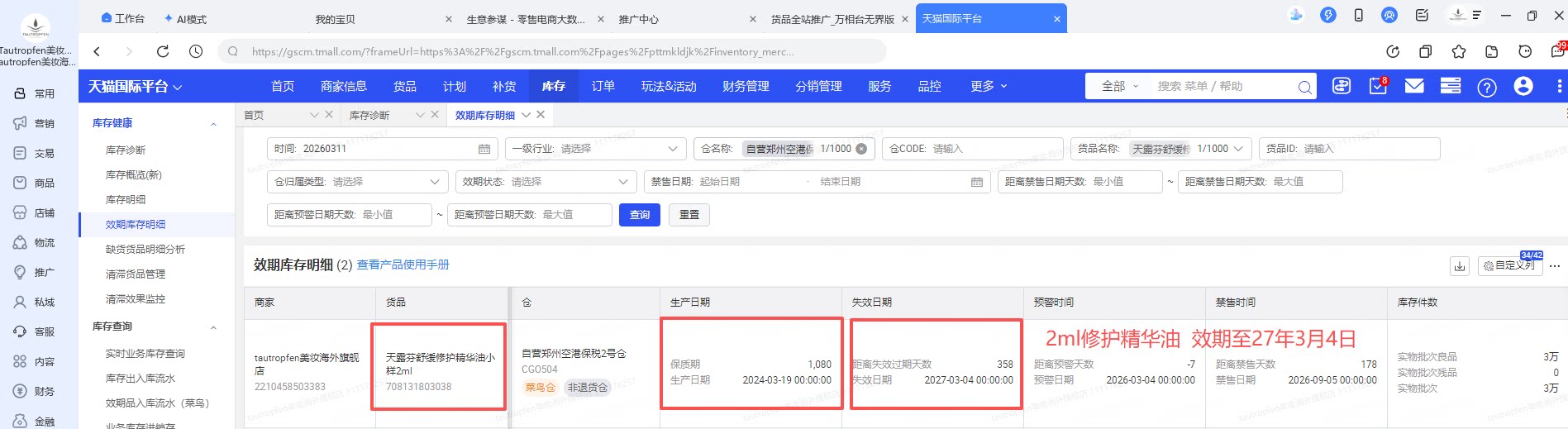Open 缺货货品明细分析 in the left menu
The image size is (1568, 429).
coord(145,249)
